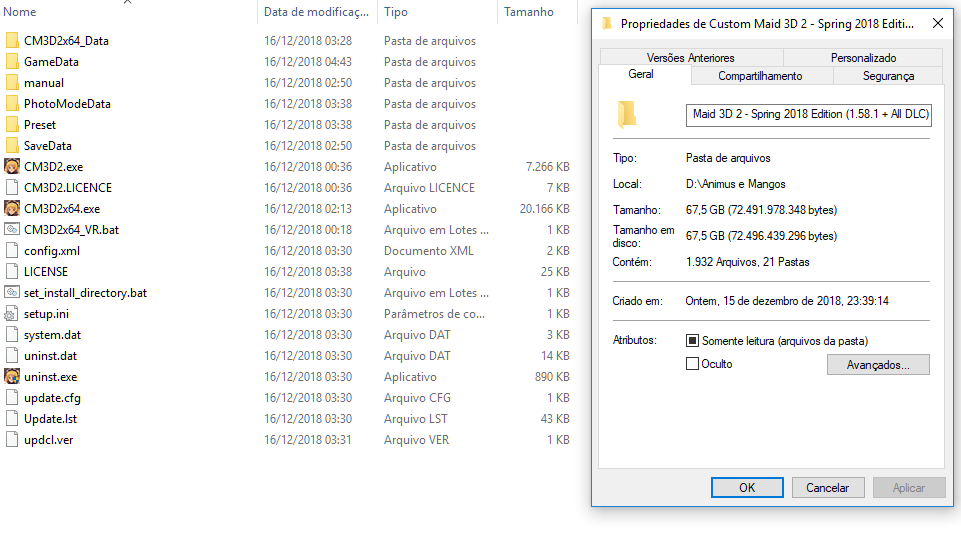Select the file name CM3D2x64.exe
This screenshot has width=961, height=553.
[x=62, y=208]
